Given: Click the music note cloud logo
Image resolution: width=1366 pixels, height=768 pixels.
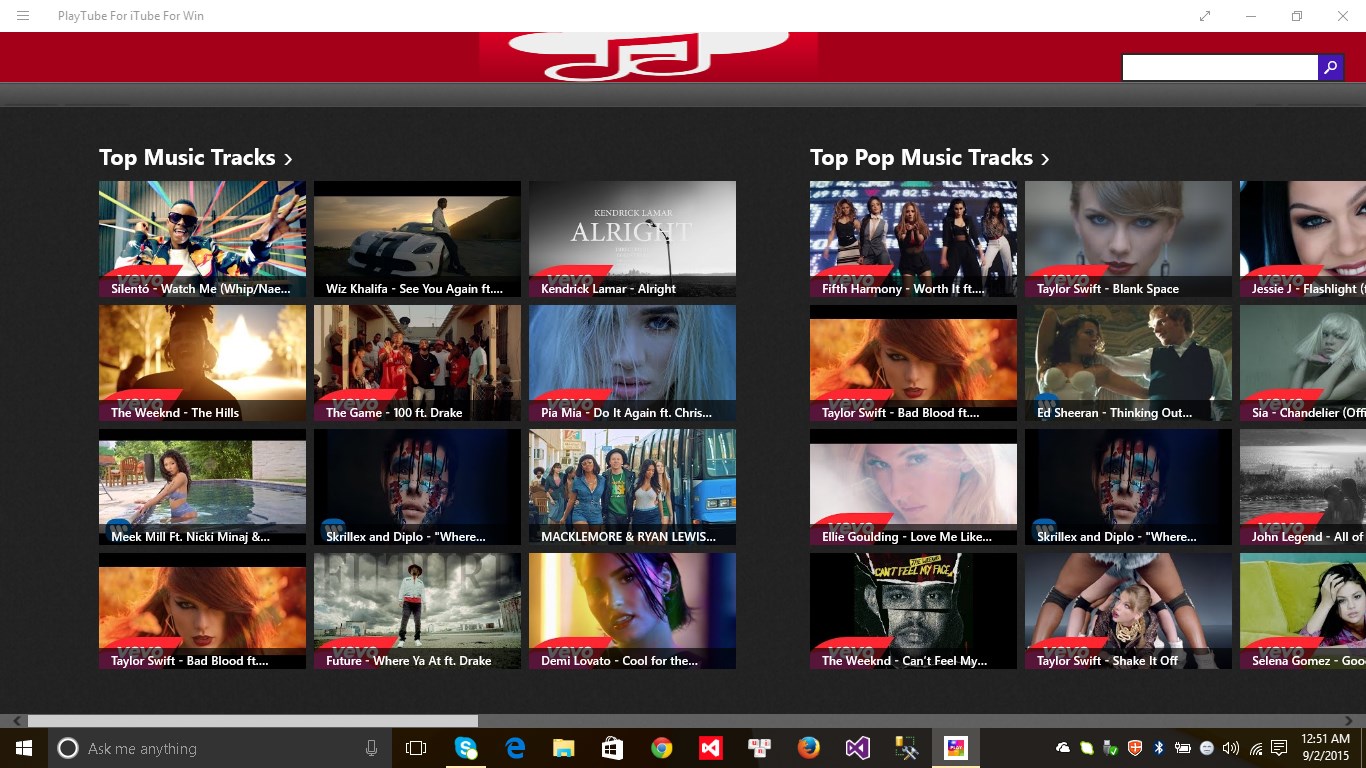Looking at the screenshot, I should 648,56.
